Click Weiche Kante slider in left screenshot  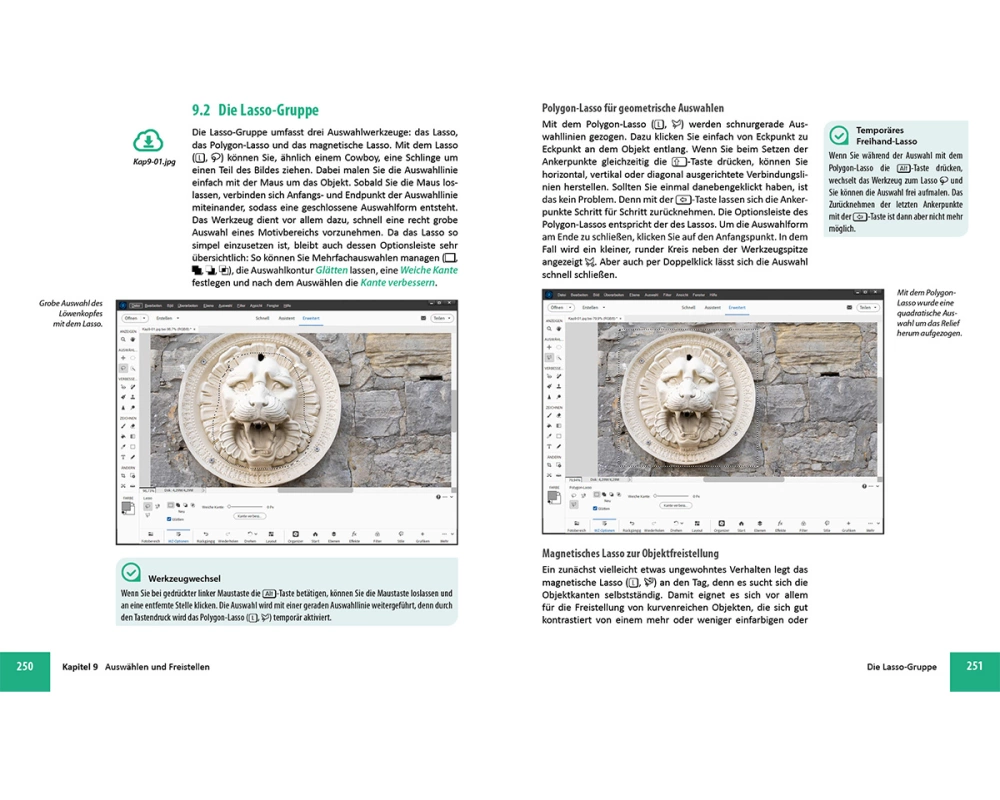[247, 507]
